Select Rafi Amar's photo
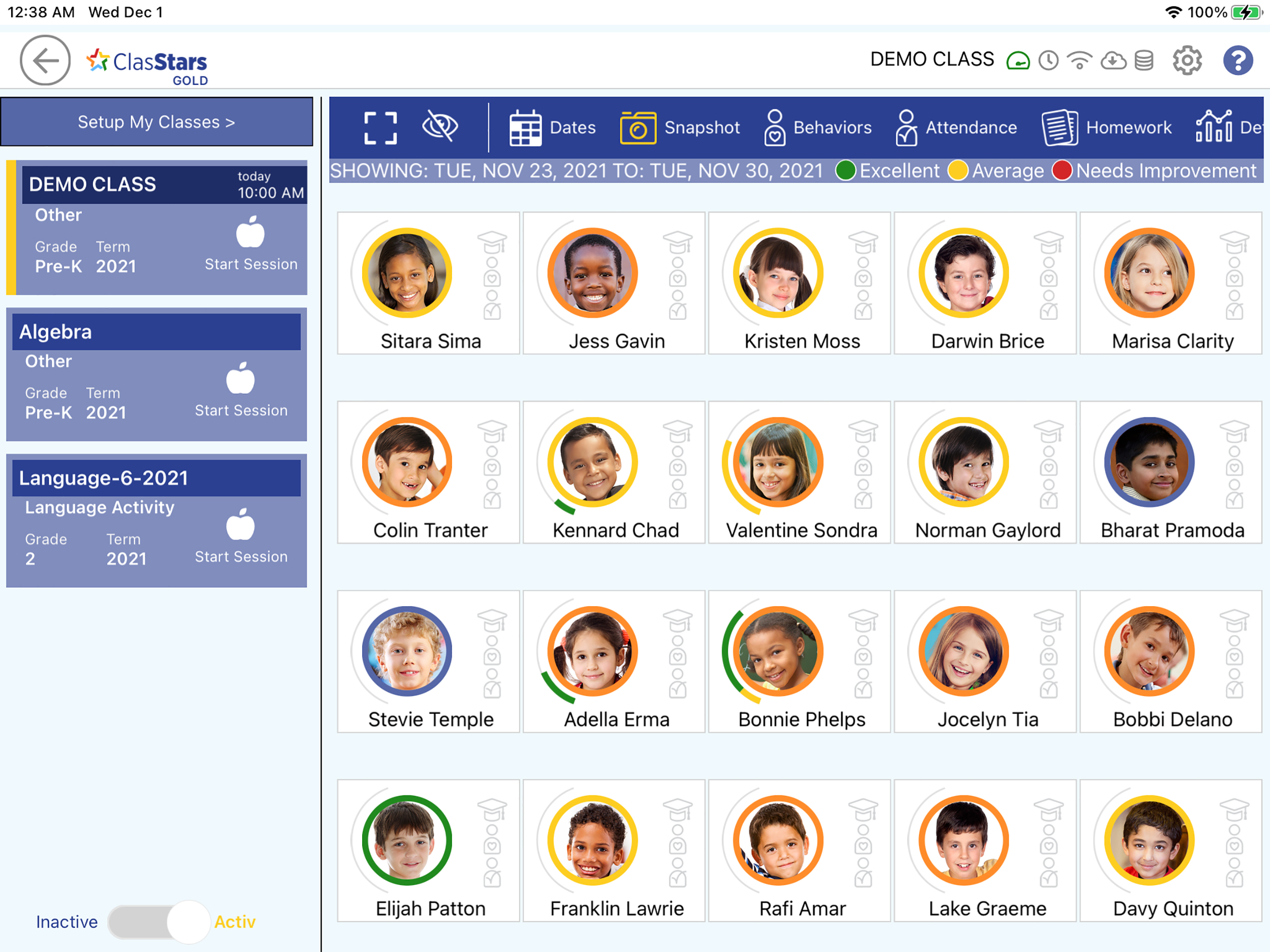This screenshot has height=952, width=1270. point(778,840)
